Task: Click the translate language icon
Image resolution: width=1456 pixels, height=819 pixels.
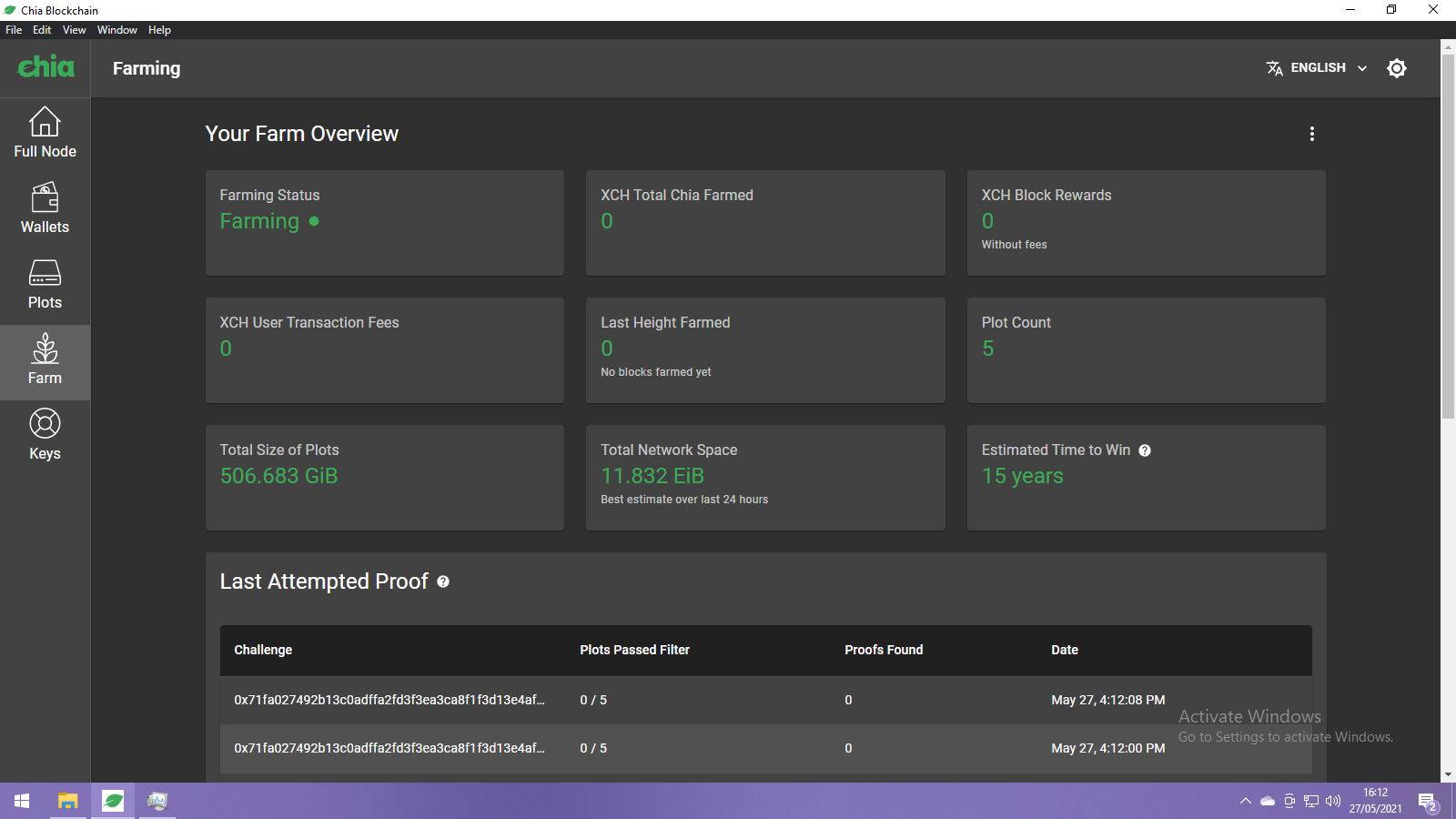Action: [1274, 68]
